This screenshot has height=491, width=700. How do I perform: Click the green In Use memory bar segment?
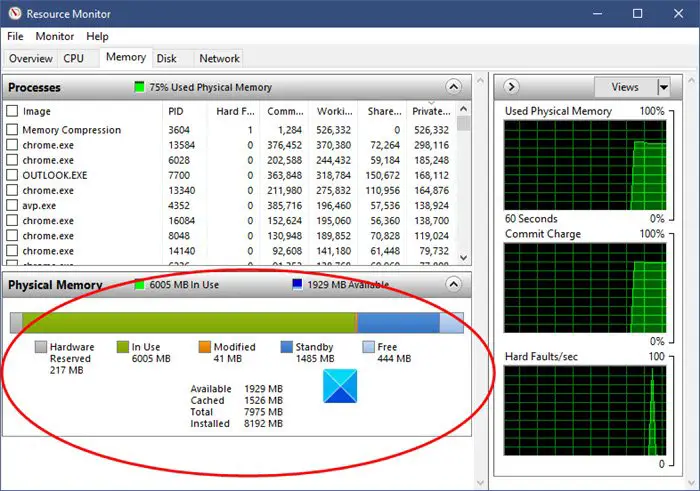(189, 322)
